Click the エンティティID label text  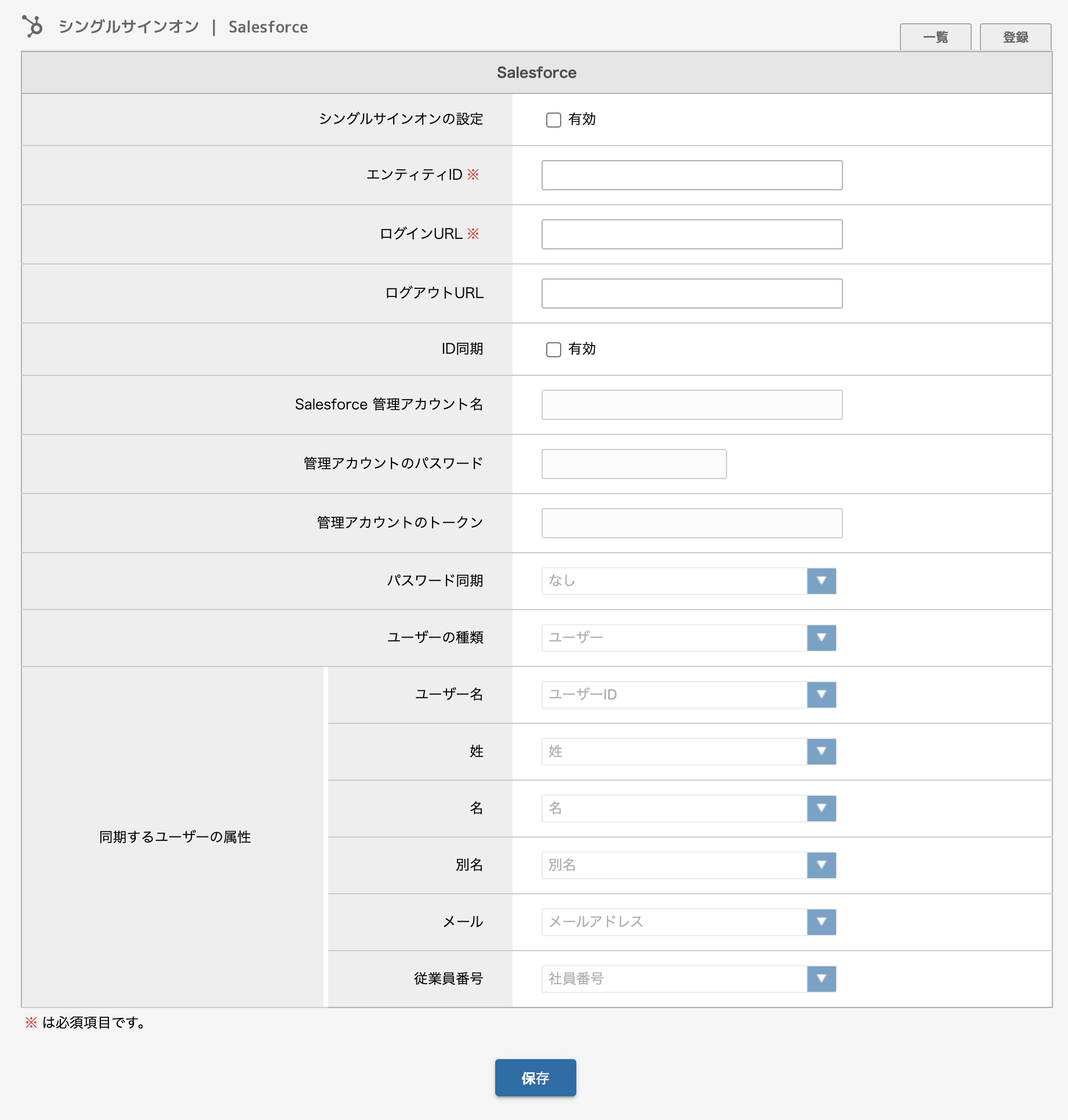415,175
